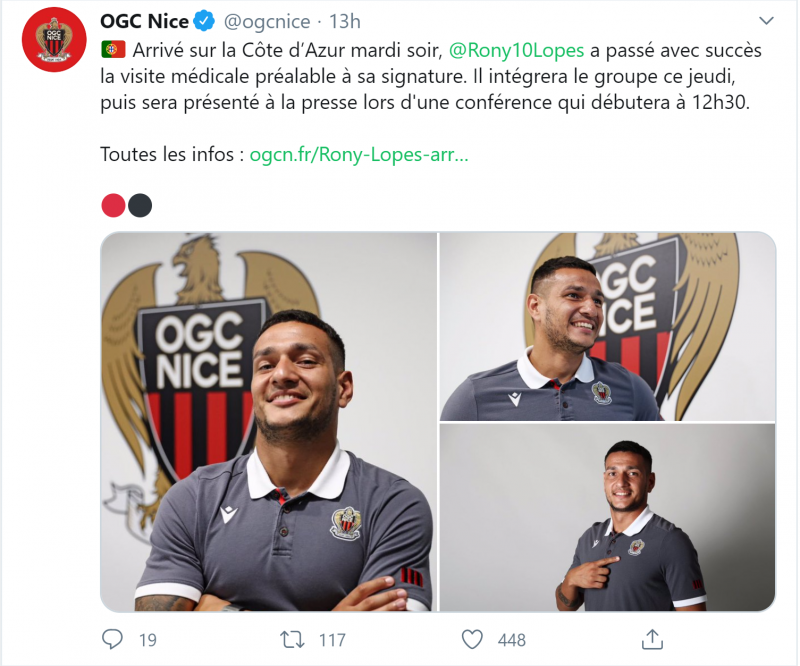Open the bottom-right pointing-at-badge photo
Image resolution: width=800 pixels, height=666 pixels.
click(608, 517)
